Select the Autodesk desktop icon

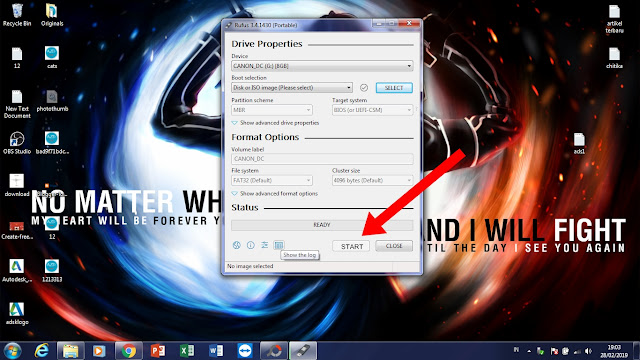point(17,271)
